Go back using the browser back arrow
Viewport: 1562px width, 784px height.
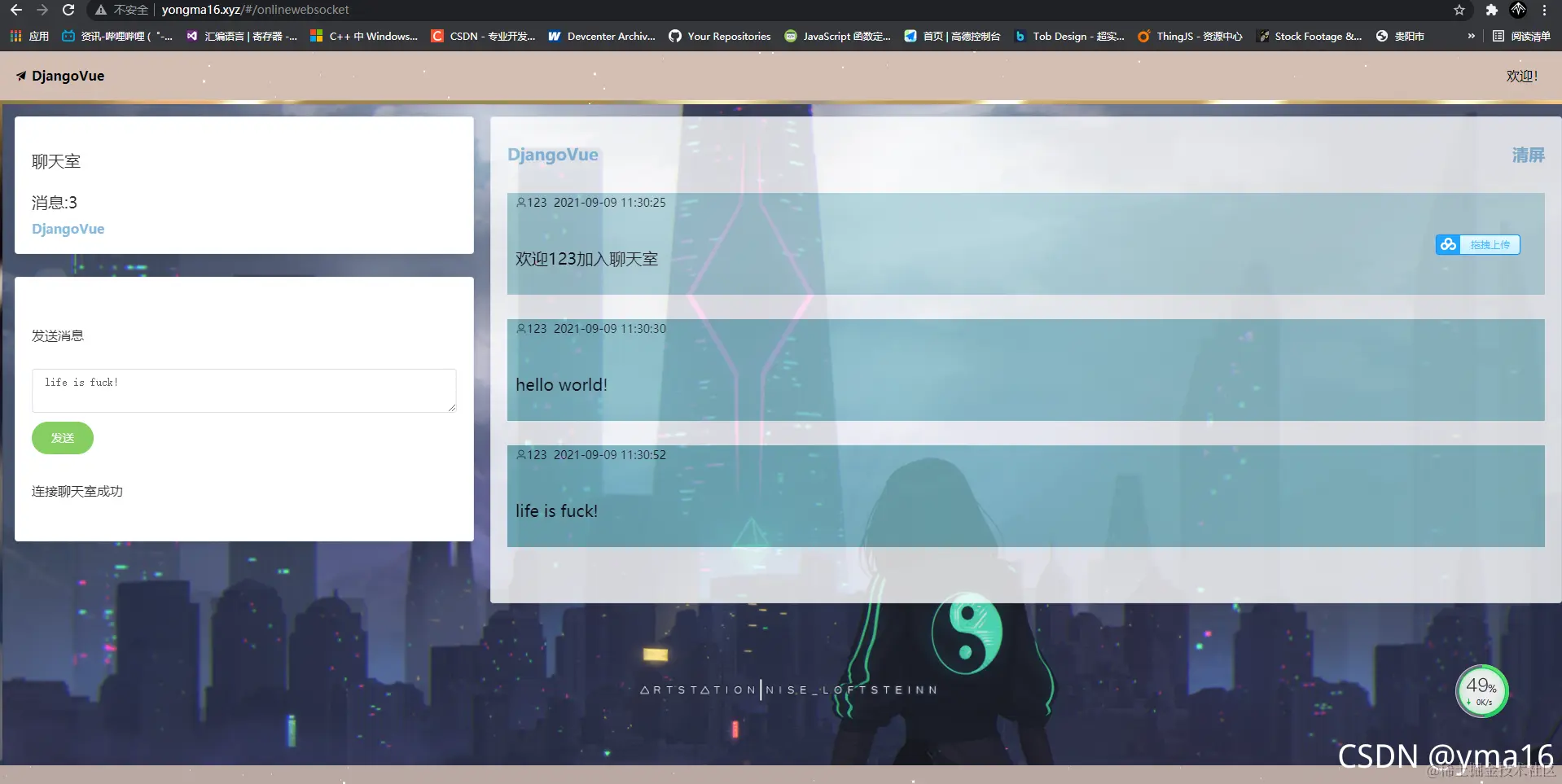[15, 10]
